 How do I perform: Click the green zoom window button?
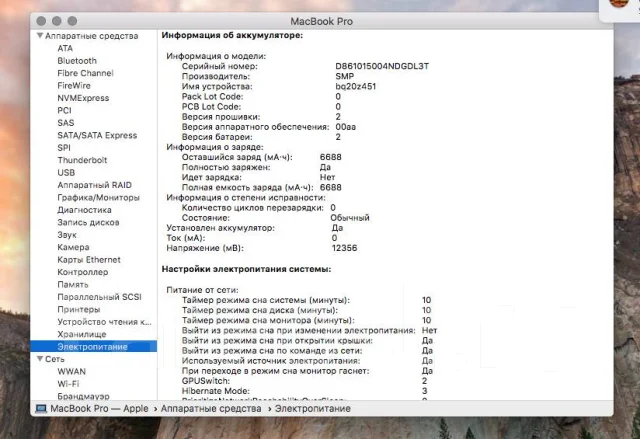(x=72, y=21)
